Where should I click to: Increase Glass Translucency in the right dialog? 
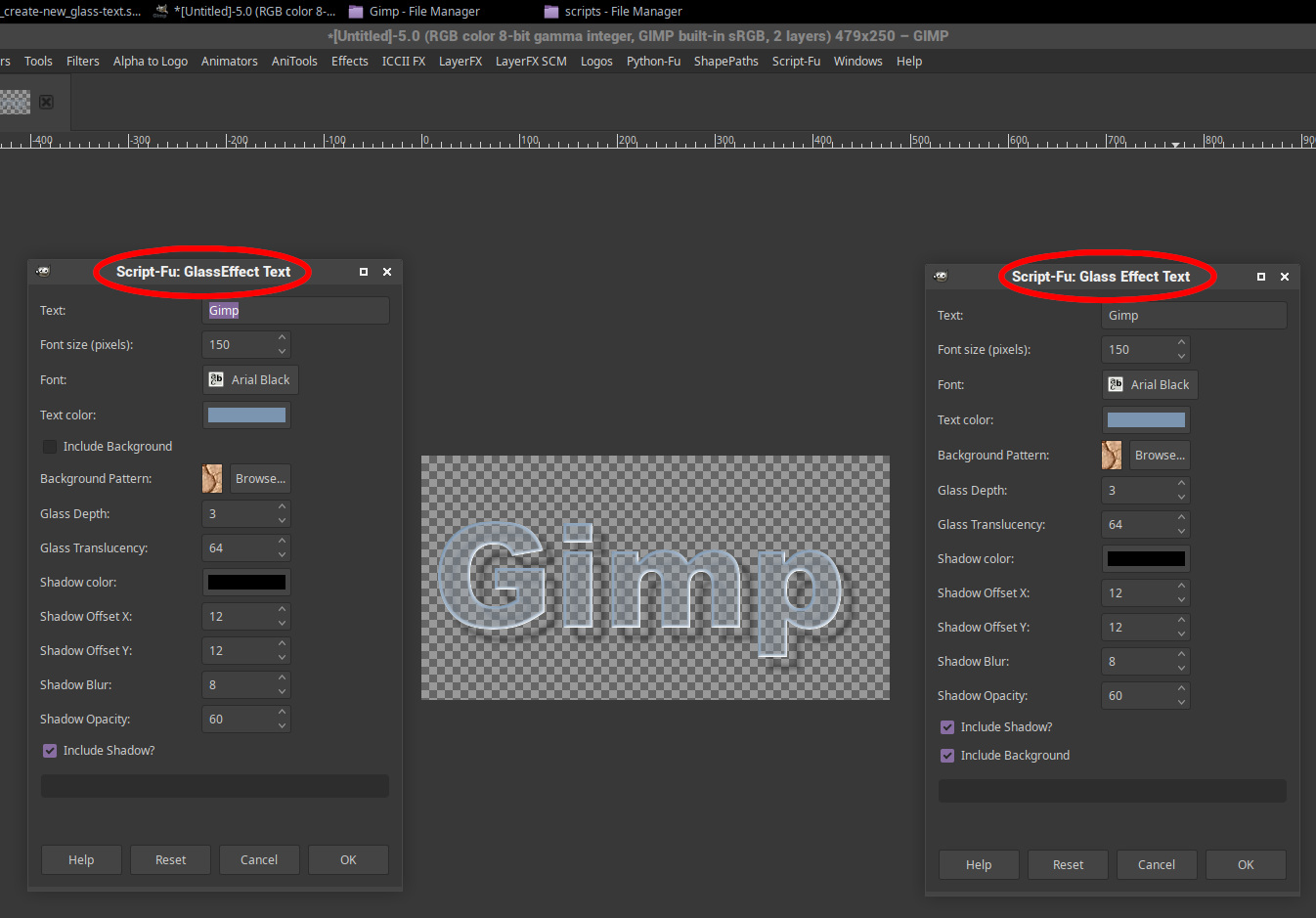coord(1181,518)
